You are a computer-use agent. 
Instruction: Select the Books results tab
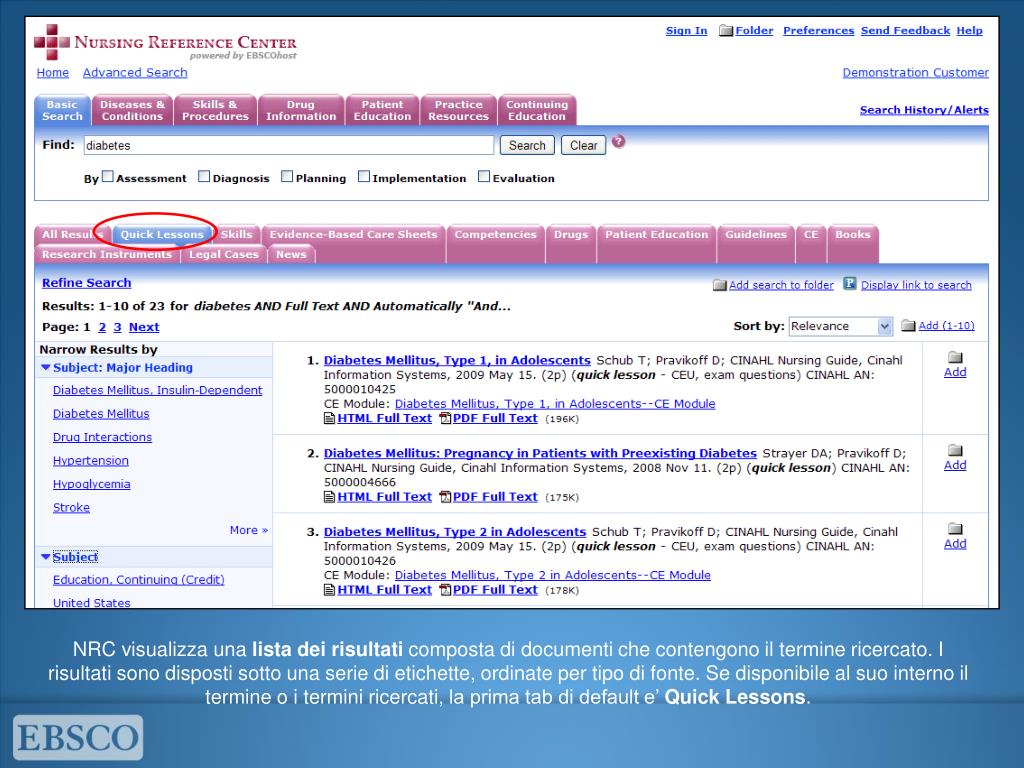tap(853, 234)
